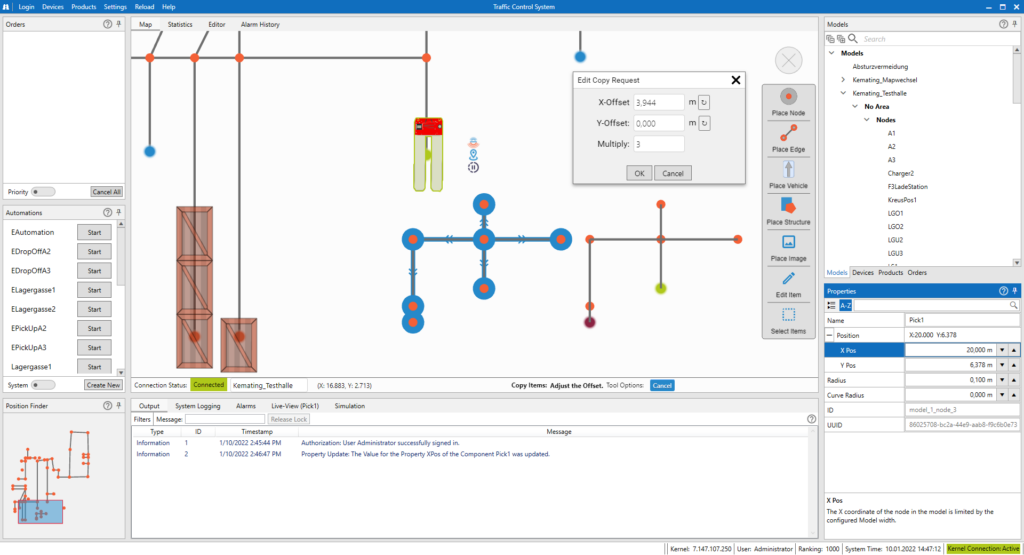Toggle the System switch under Automations
The image size is (1024, 555).
(43, 385)
